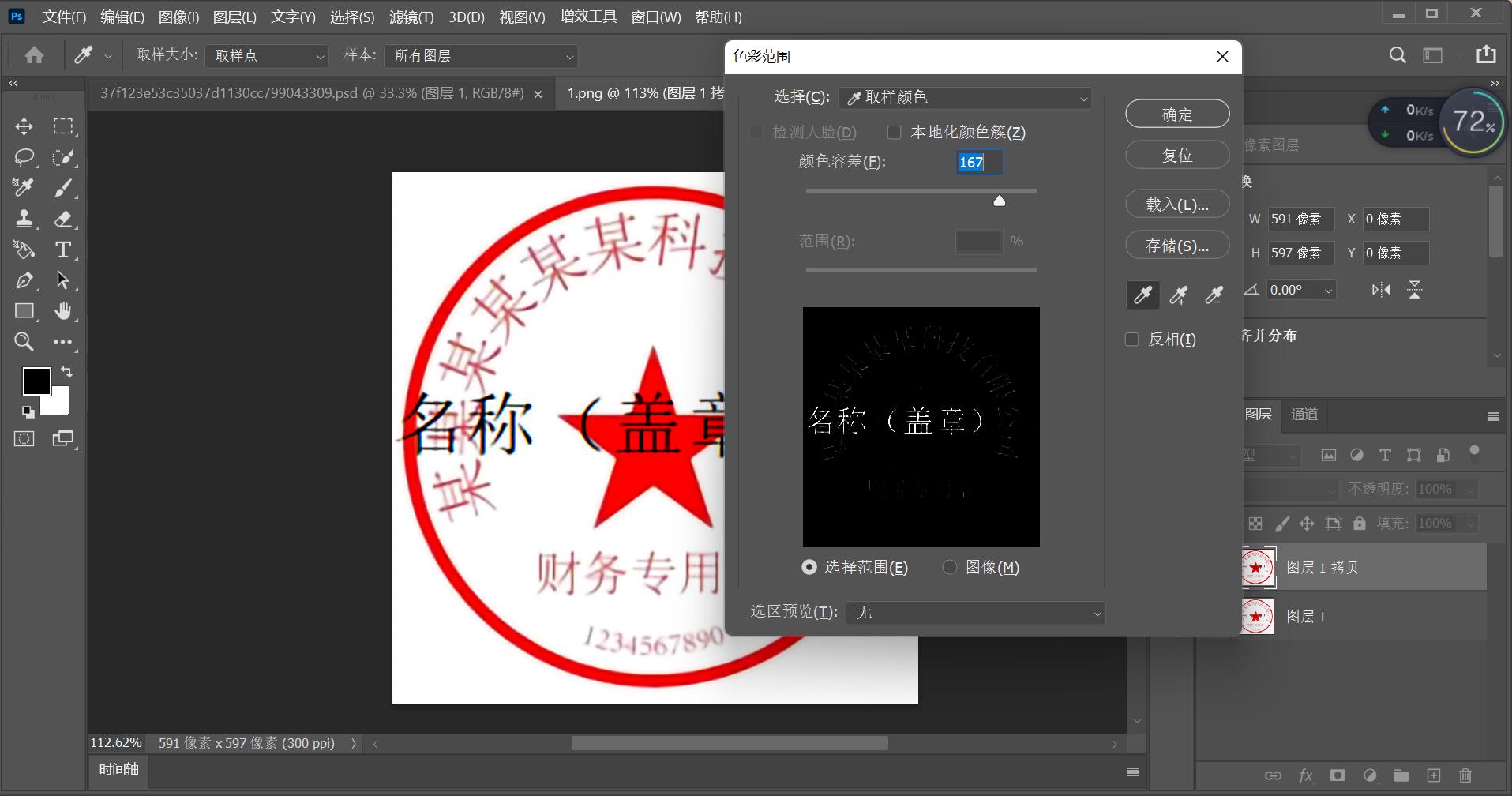Image resolution: width=1512 pixels, height=796 pixels.
Task: Pick the Add to Sample eyedropper in the dialog
Action: coord(1178,295)
